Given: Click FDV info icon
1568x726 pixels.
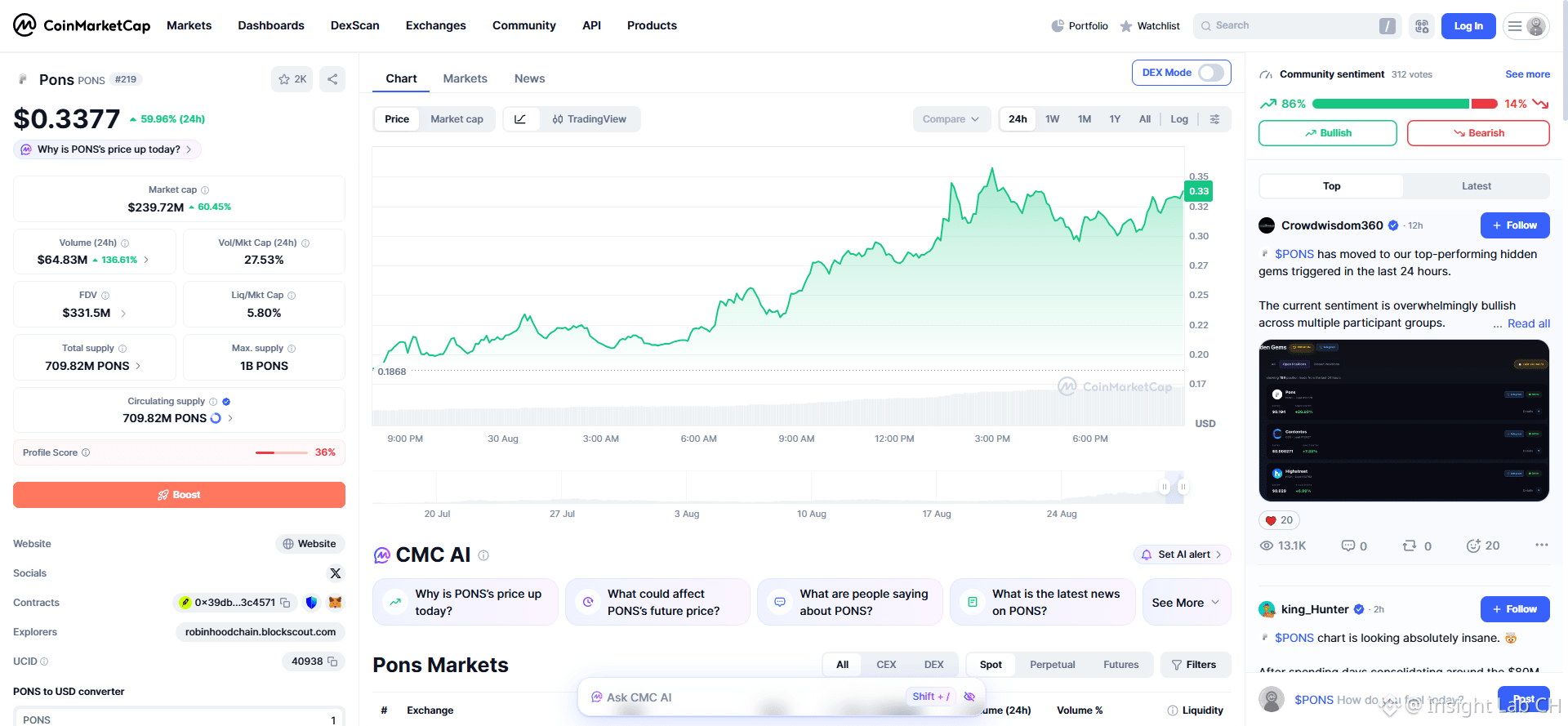Looking at the screenshot, I should coord(105,296).
